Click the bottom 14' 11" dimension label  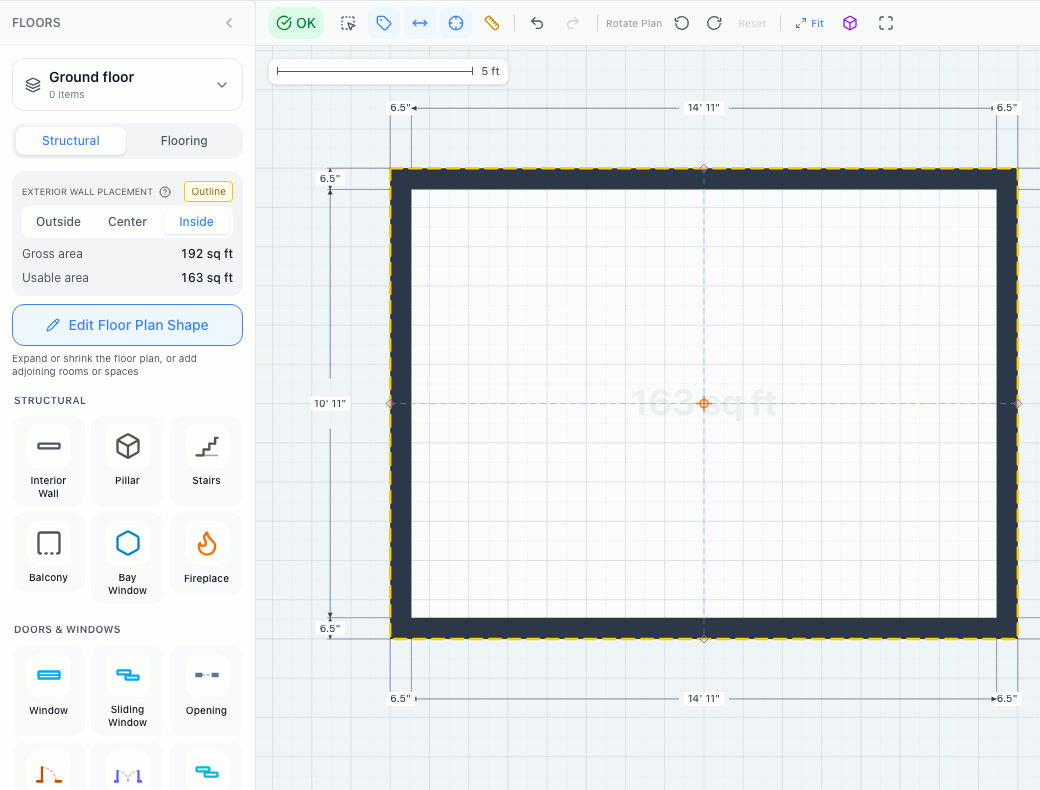click(x=704, y=698)
